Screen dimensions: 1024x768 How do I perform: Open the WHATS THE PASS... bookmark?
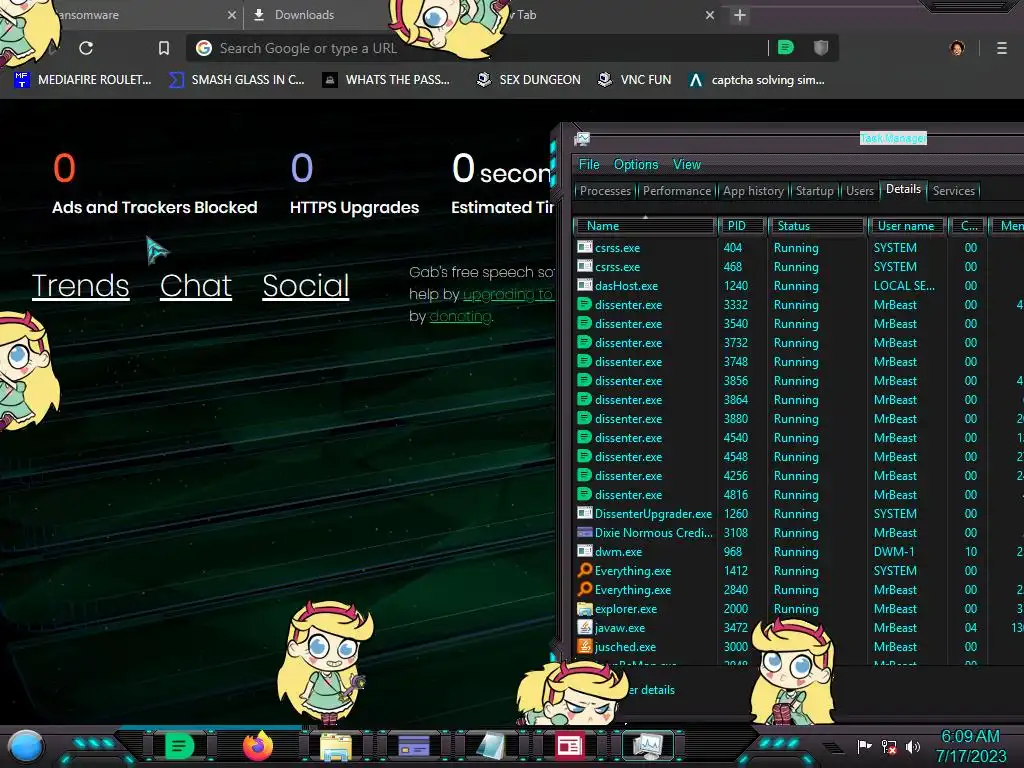(386, 80)
